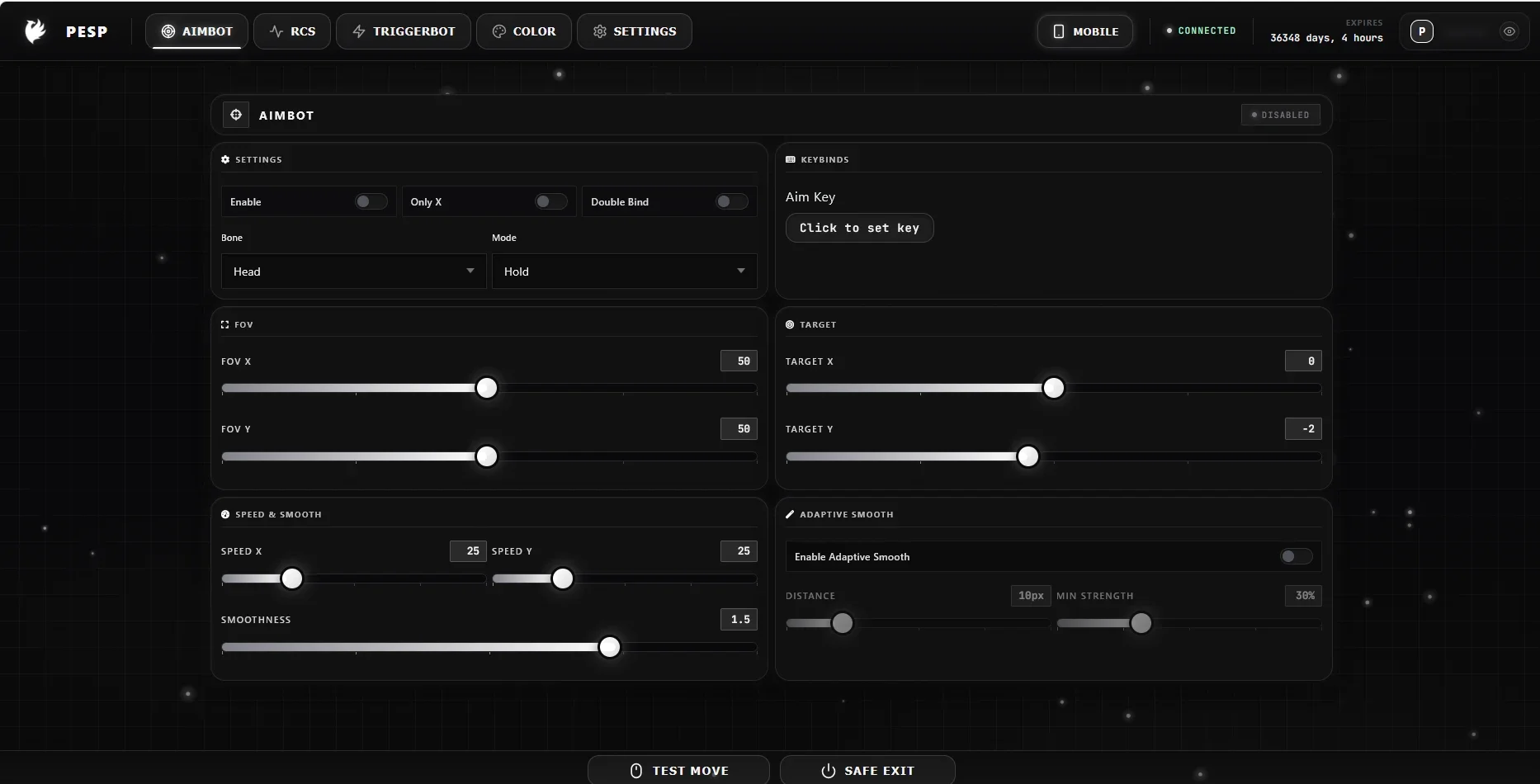The height and width of the screenshot is (784, 1540).
Task: Turn on the Only X toggle
Action: [x=550, y=201]
